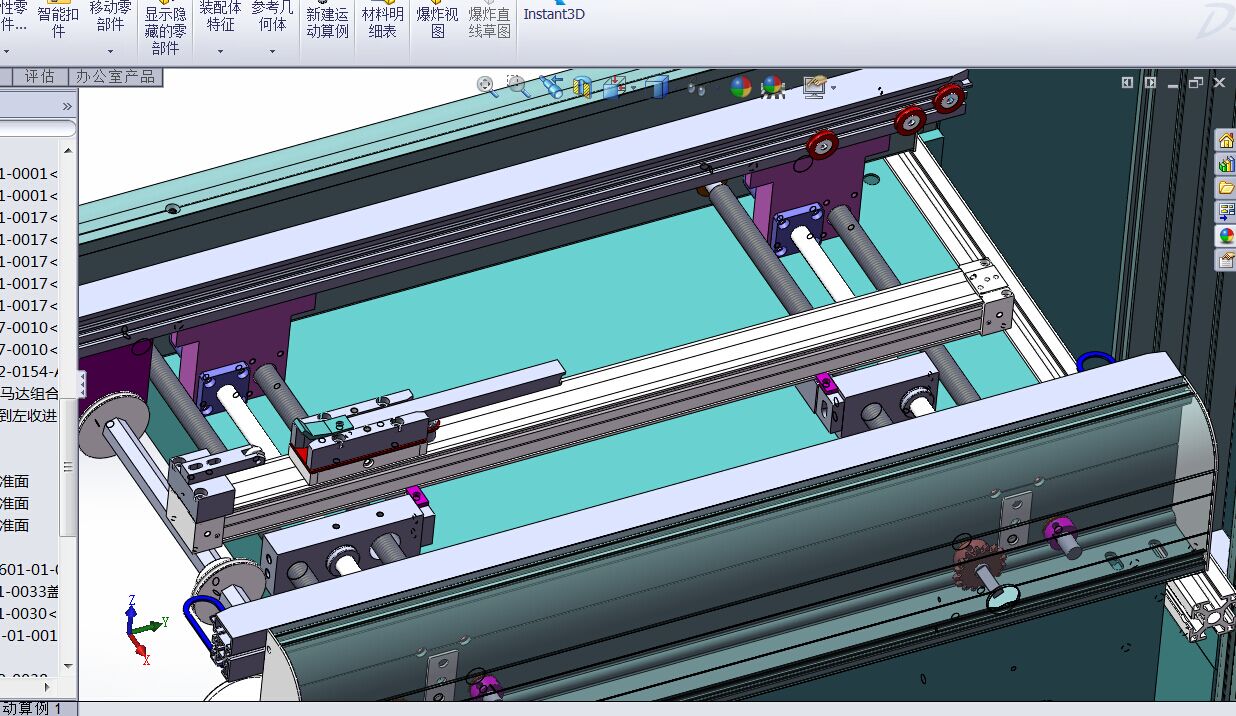
Task: Expand the dropdown arrow under 装配体特征
Action: tap(220, 51)
